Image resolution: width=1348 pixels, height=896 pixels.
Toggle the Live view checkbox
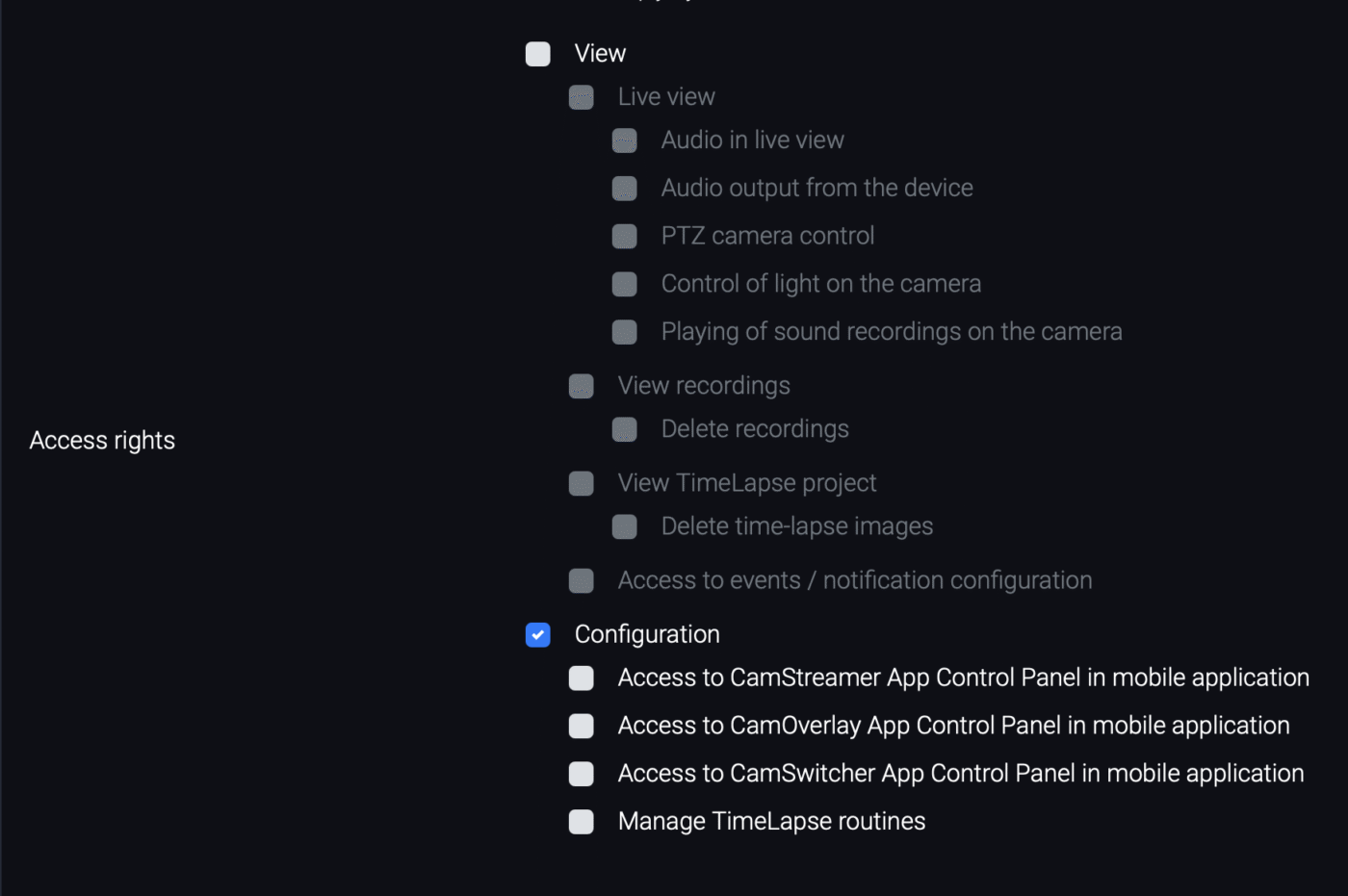pyautogui.click(x=582, y=97)
